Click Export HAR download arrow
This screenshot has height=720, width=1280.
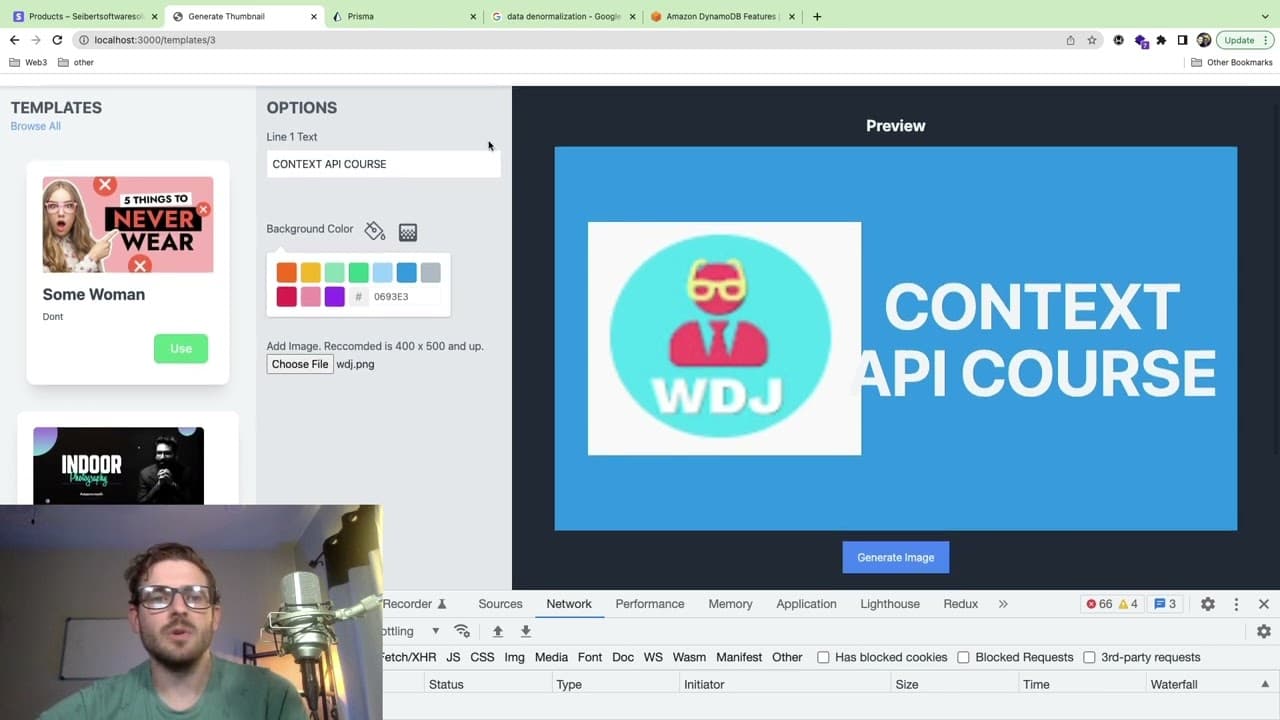pyautogui.click(x=525, y=631)
